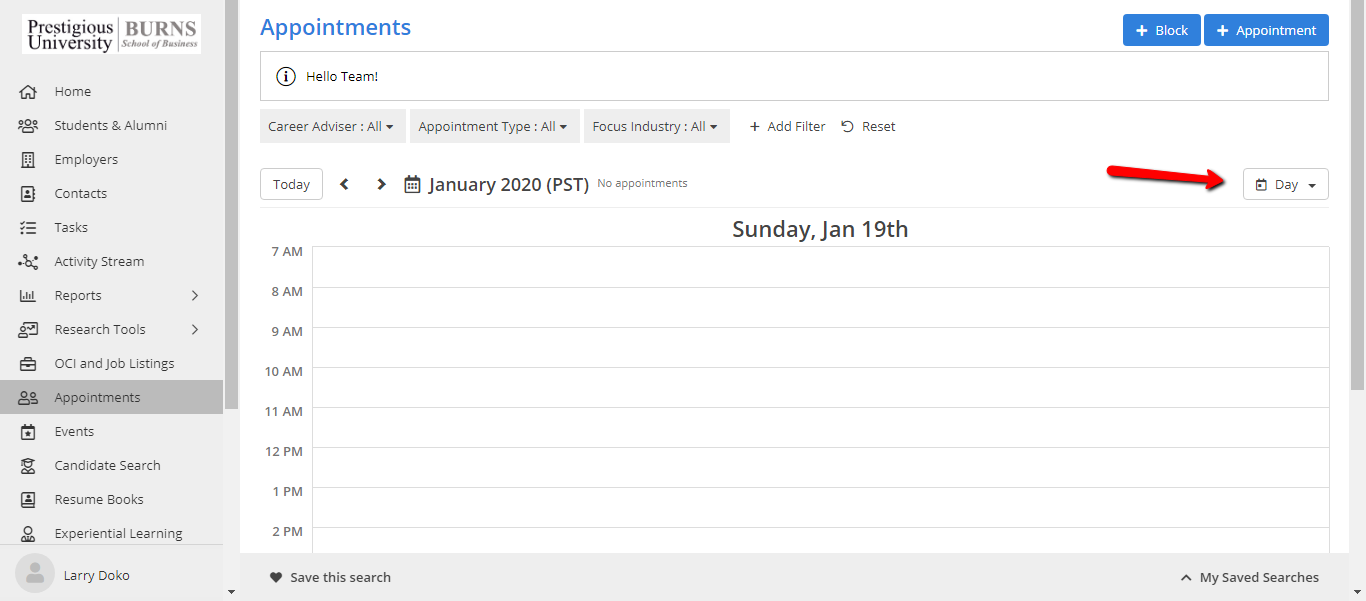The width and height of the screenshot is (1366, 601).
Task: Open Candidate Search in the sidebar
Action: click(x=107, y=466)
